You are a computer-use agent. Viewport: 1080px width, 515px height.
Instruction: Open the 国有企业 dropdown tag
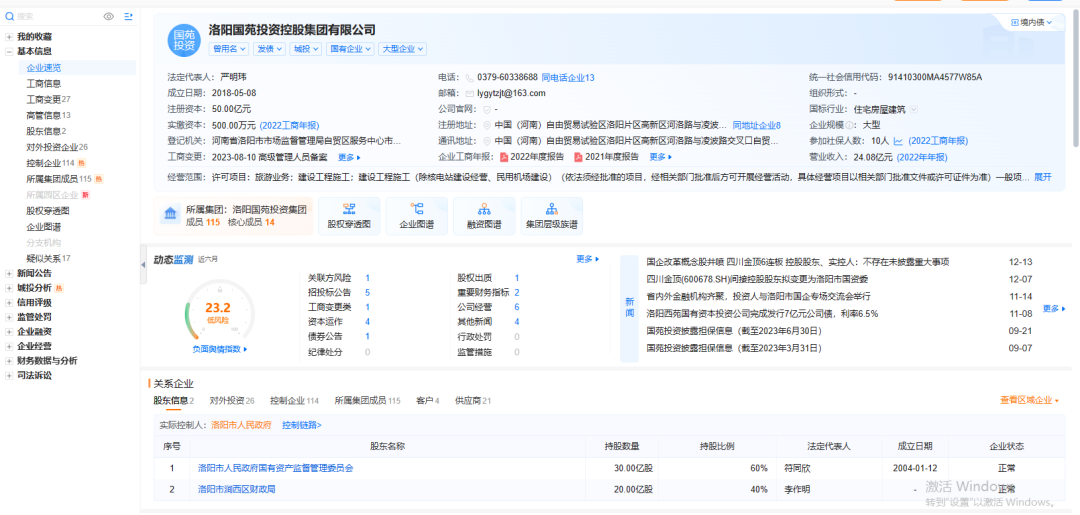coord(349,49)
